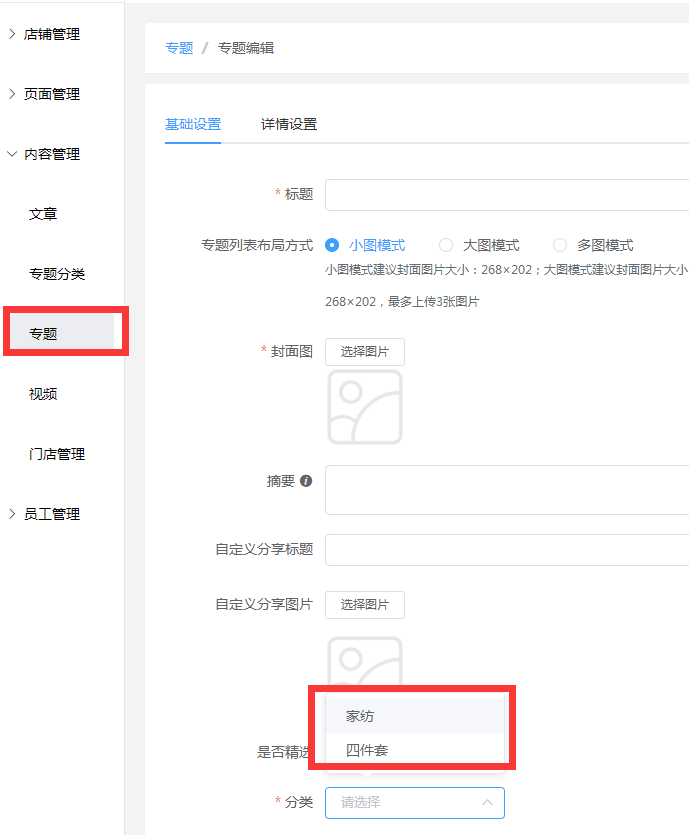
Task: Expand the 页面管理 sidebar menu
Action: pyautogui.click(x=52, y=94)
